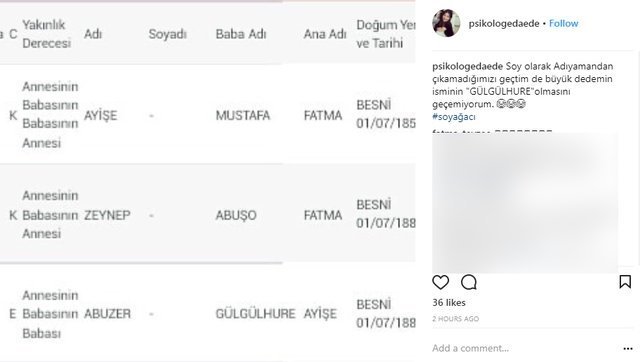Click the Soyadı column header
This screenshot has width=640, height=362.
(167, 34)
